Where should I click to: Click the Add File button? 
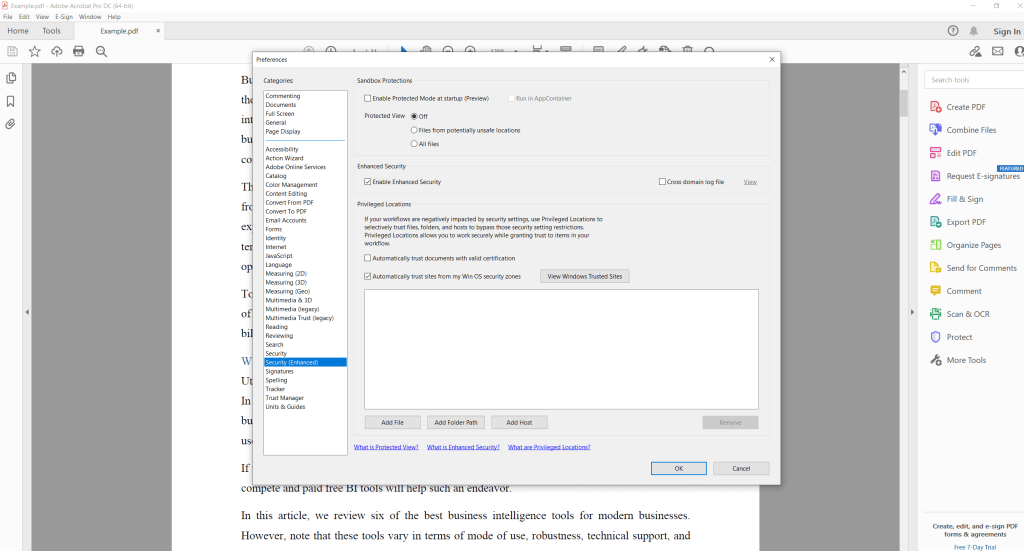coord(392,422)
